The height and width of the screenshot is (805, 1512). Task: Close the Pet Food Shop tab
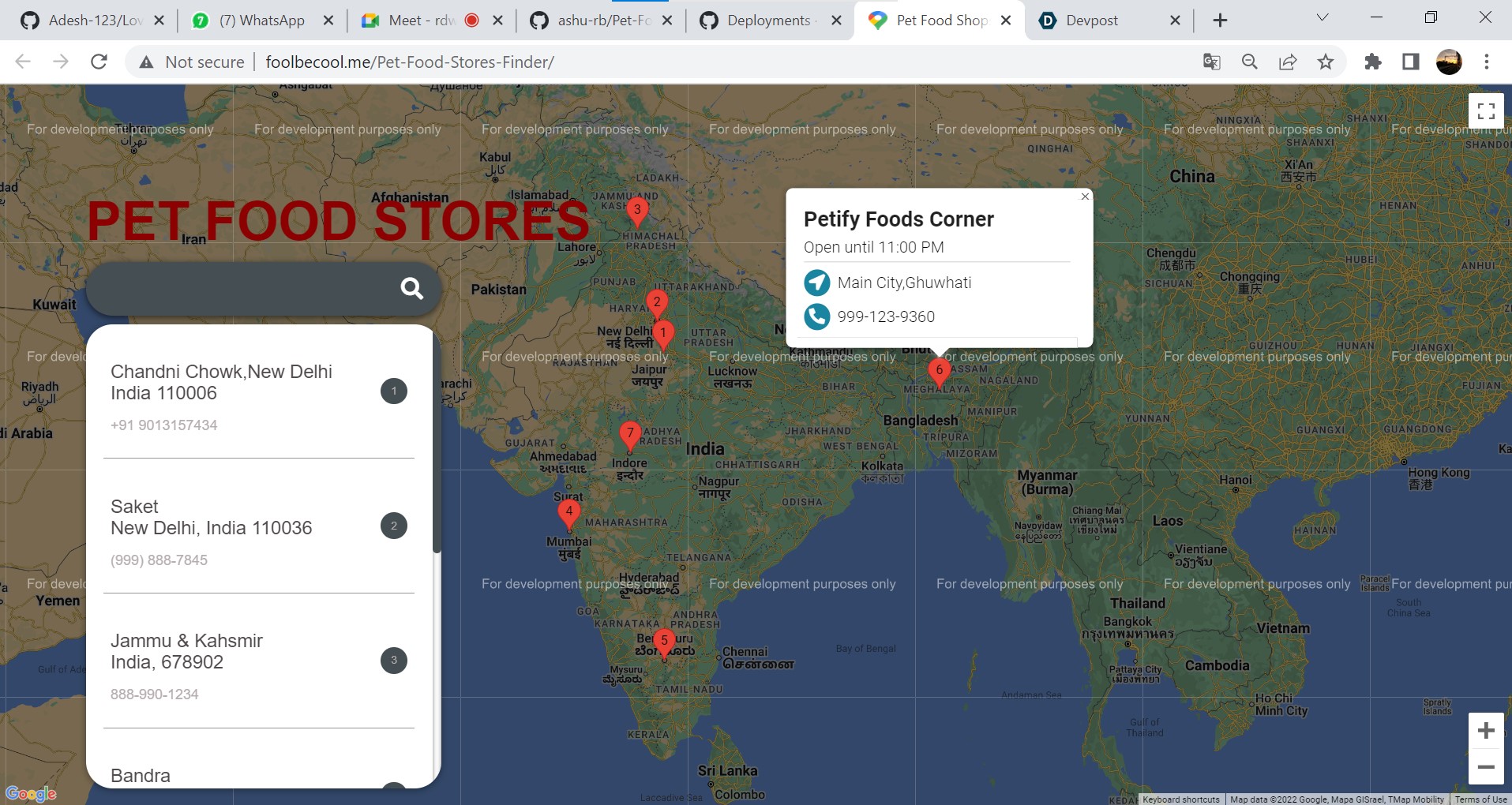[x=1006, y=21]
